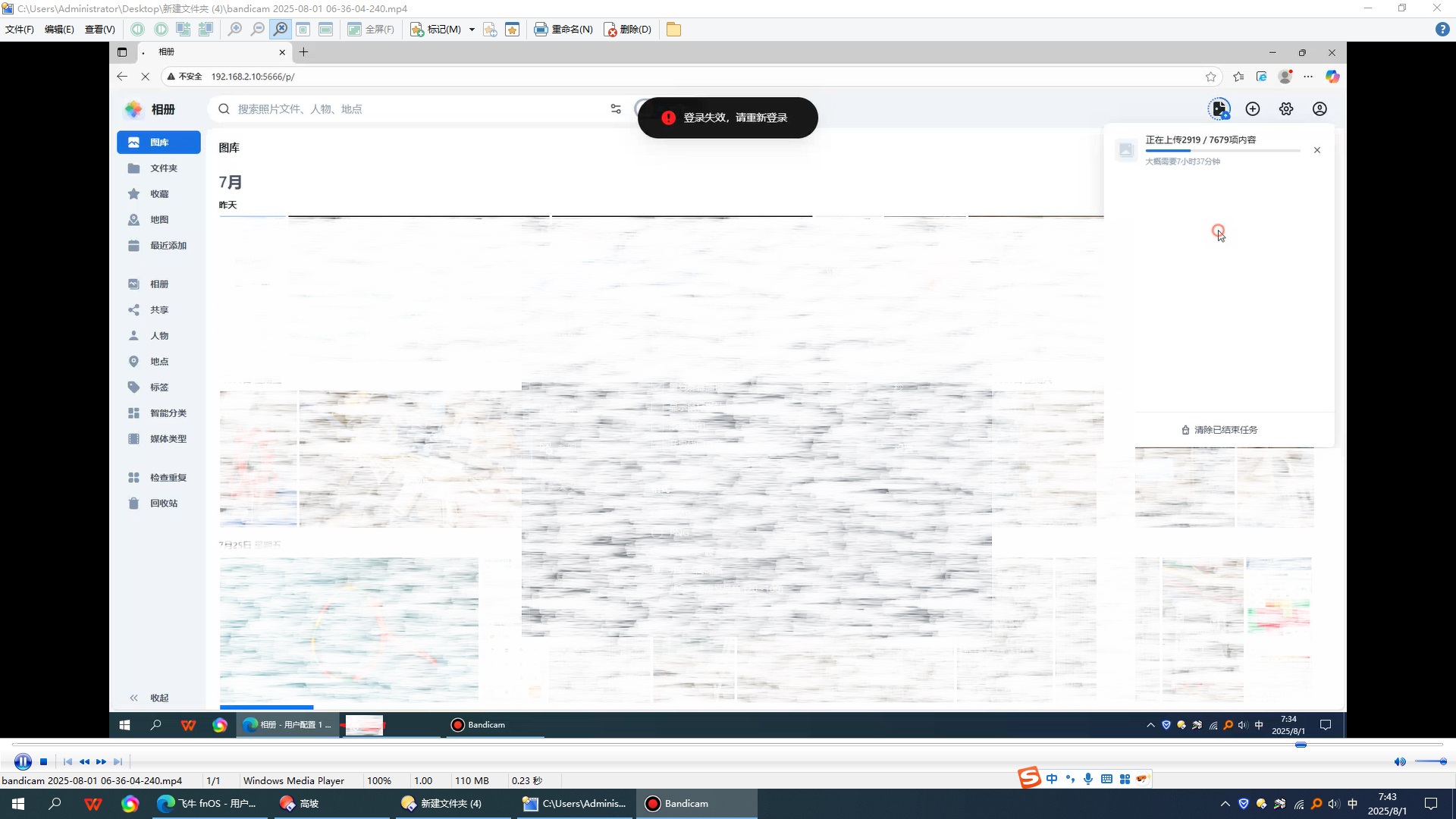Click the zoom out magnifier icon
The image size is (1456, 819).
(x=258, y=29)
